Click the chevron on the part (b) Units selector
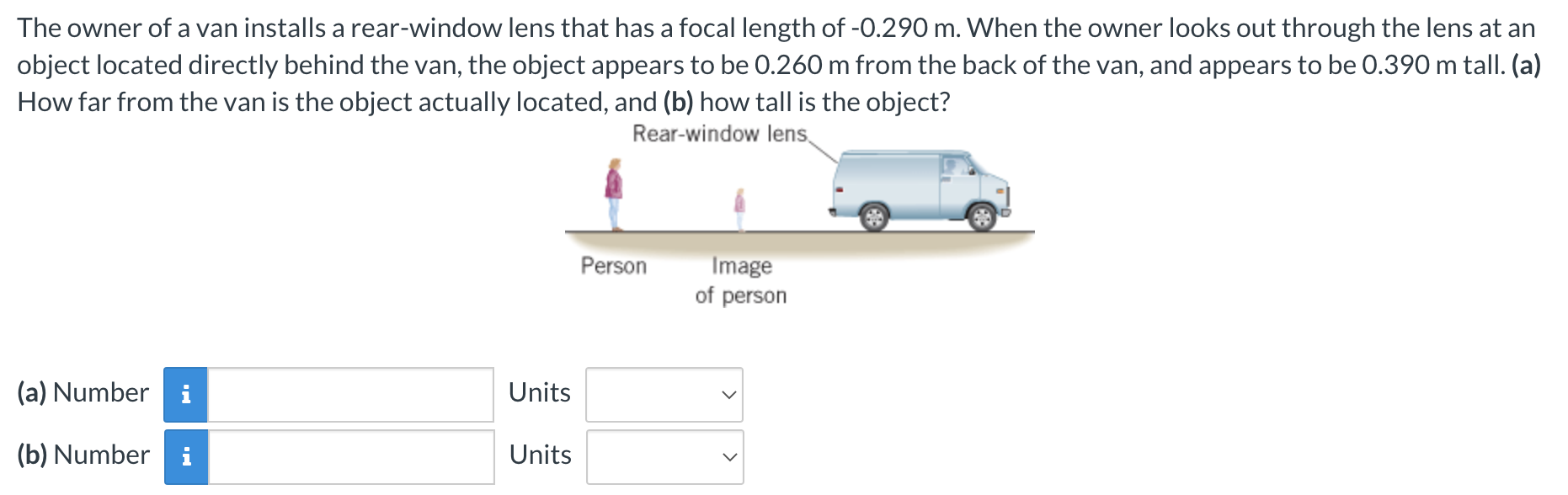The height and width of the screenshot is (495, 1568). coord(728,455)
